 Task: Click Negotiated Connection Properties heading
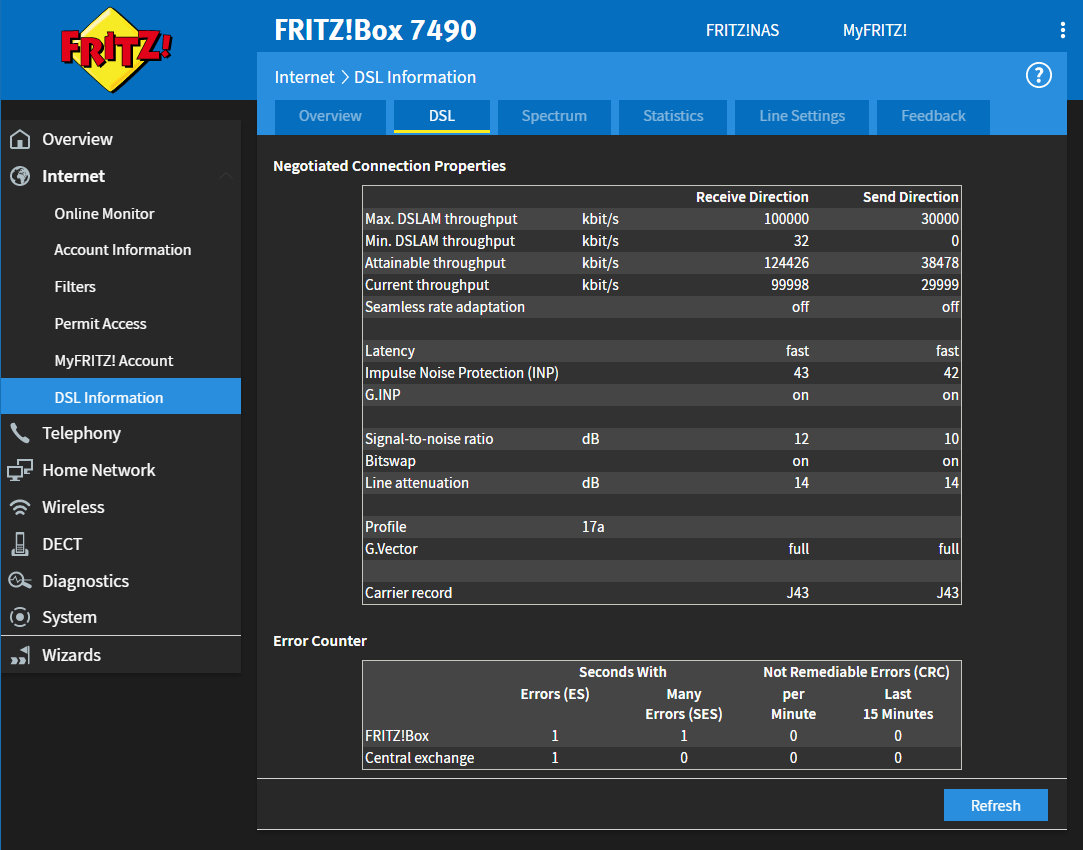pyautogui.click(x=390, y=166)
